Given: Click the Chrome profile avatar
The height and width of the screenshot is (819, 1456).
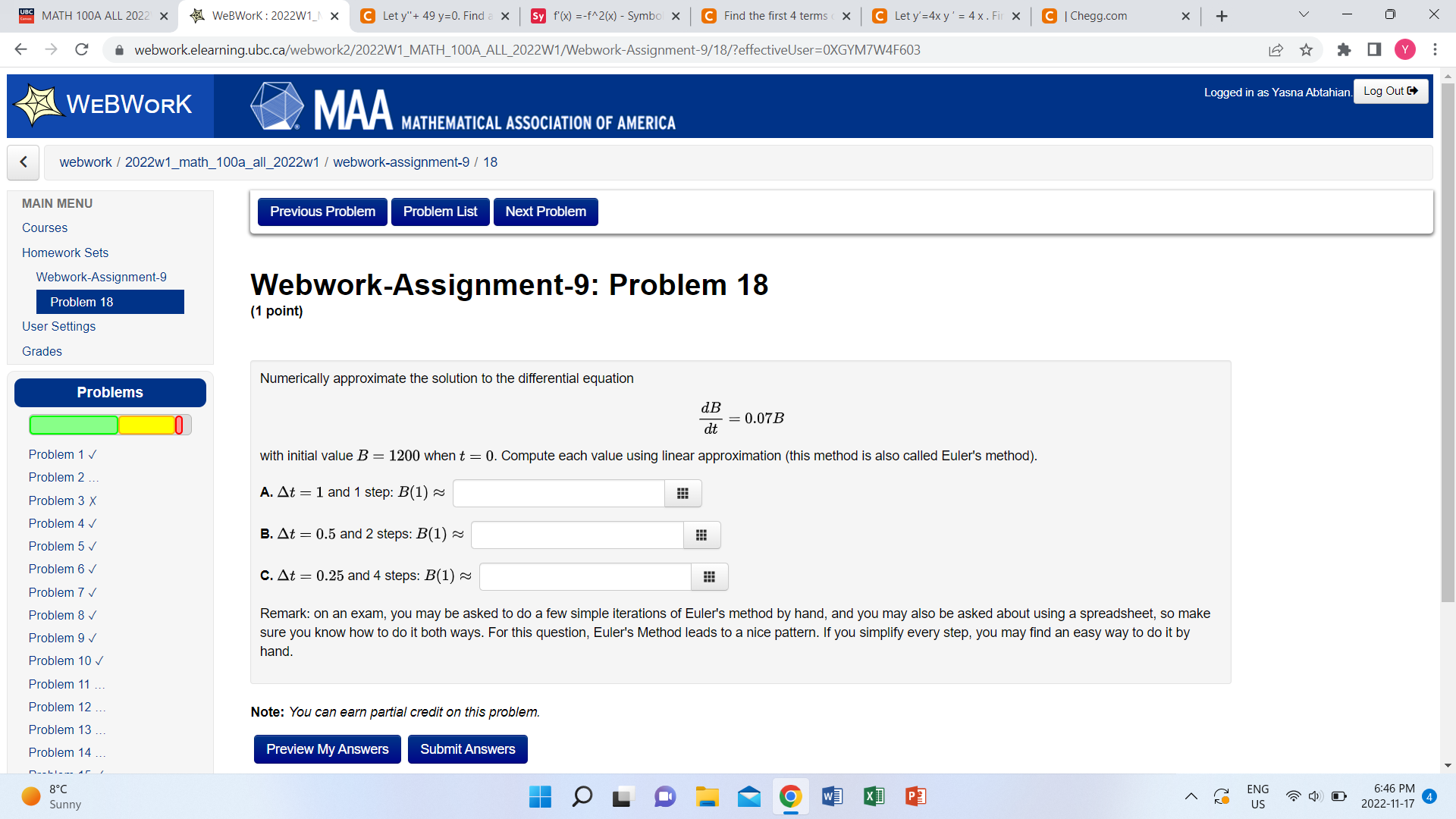Looking at the screenshot, I should pos(1405,50).
